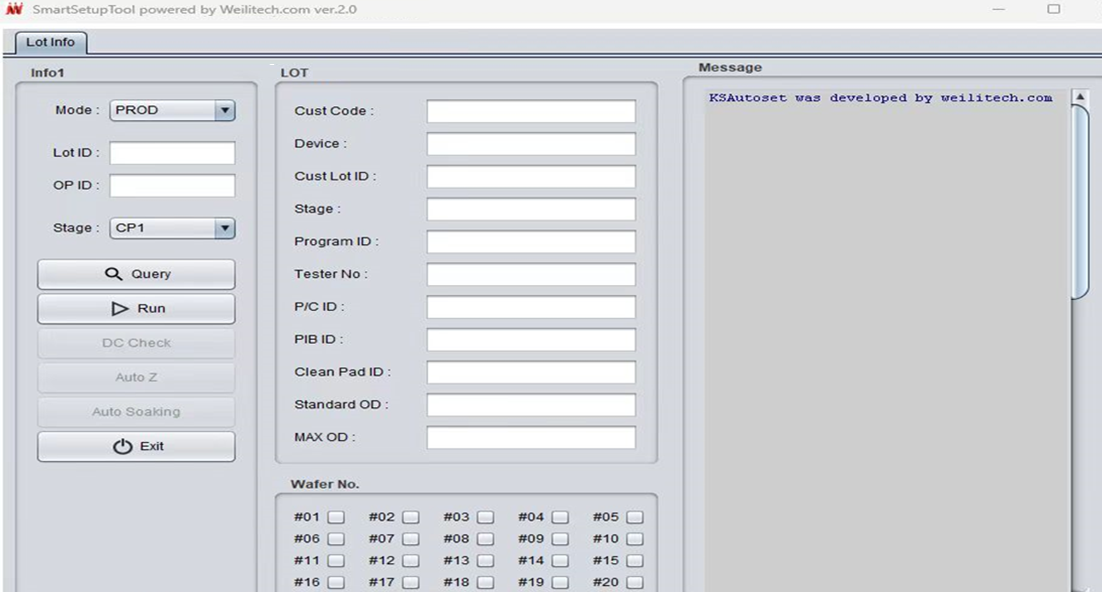Enable wafer #08 checkbox
The width and height of the screenshot is (1102, 592).
pos(485,539)
